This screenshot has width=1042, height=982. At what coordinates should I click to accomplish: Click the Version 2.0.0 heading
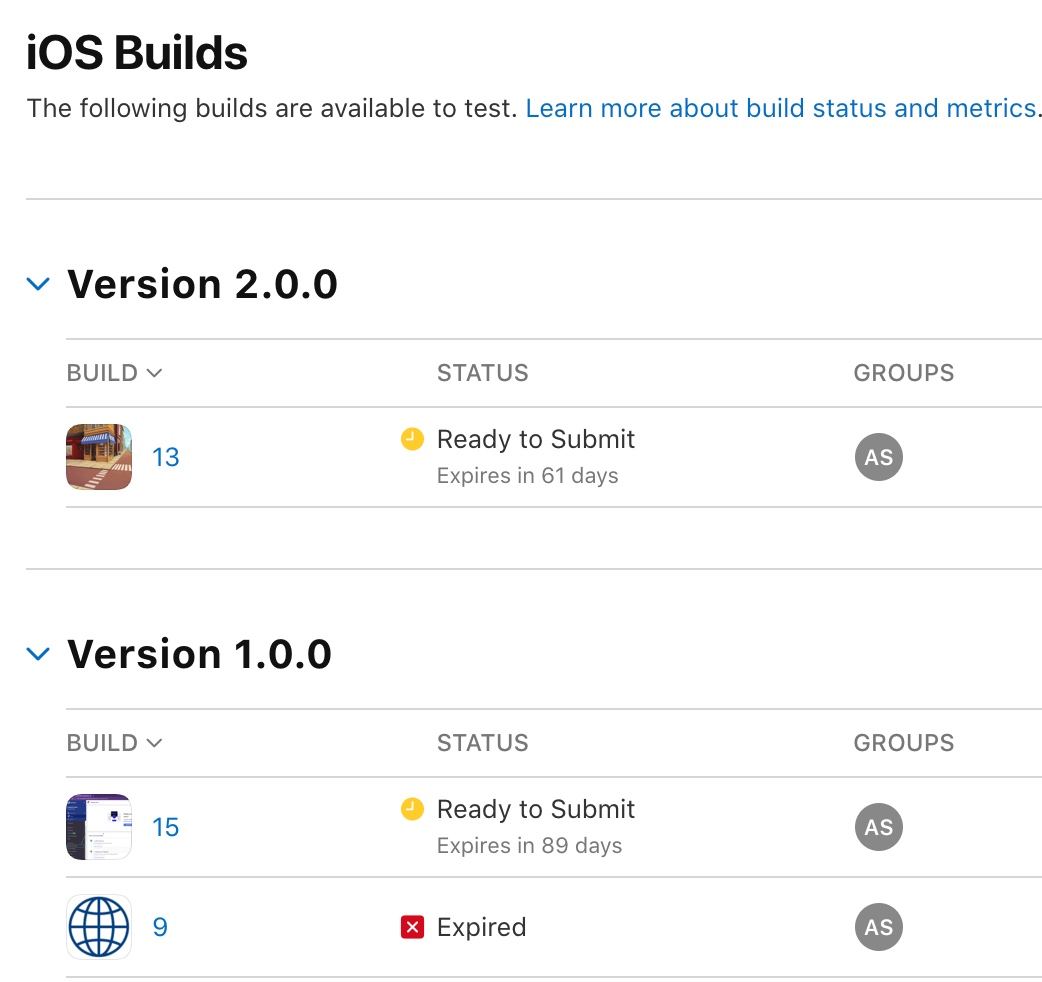pyautogui.click(x=203, y=284)
